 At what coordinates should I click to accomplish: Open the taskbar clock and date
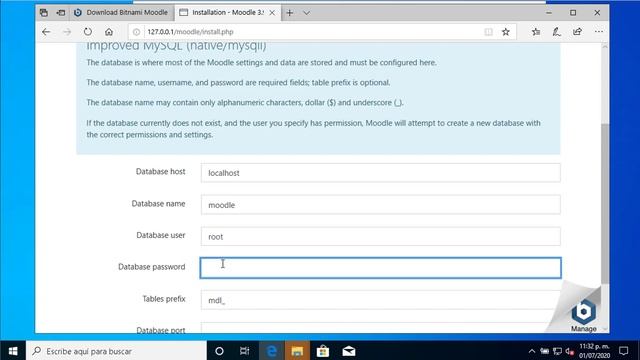pos(594,351)
